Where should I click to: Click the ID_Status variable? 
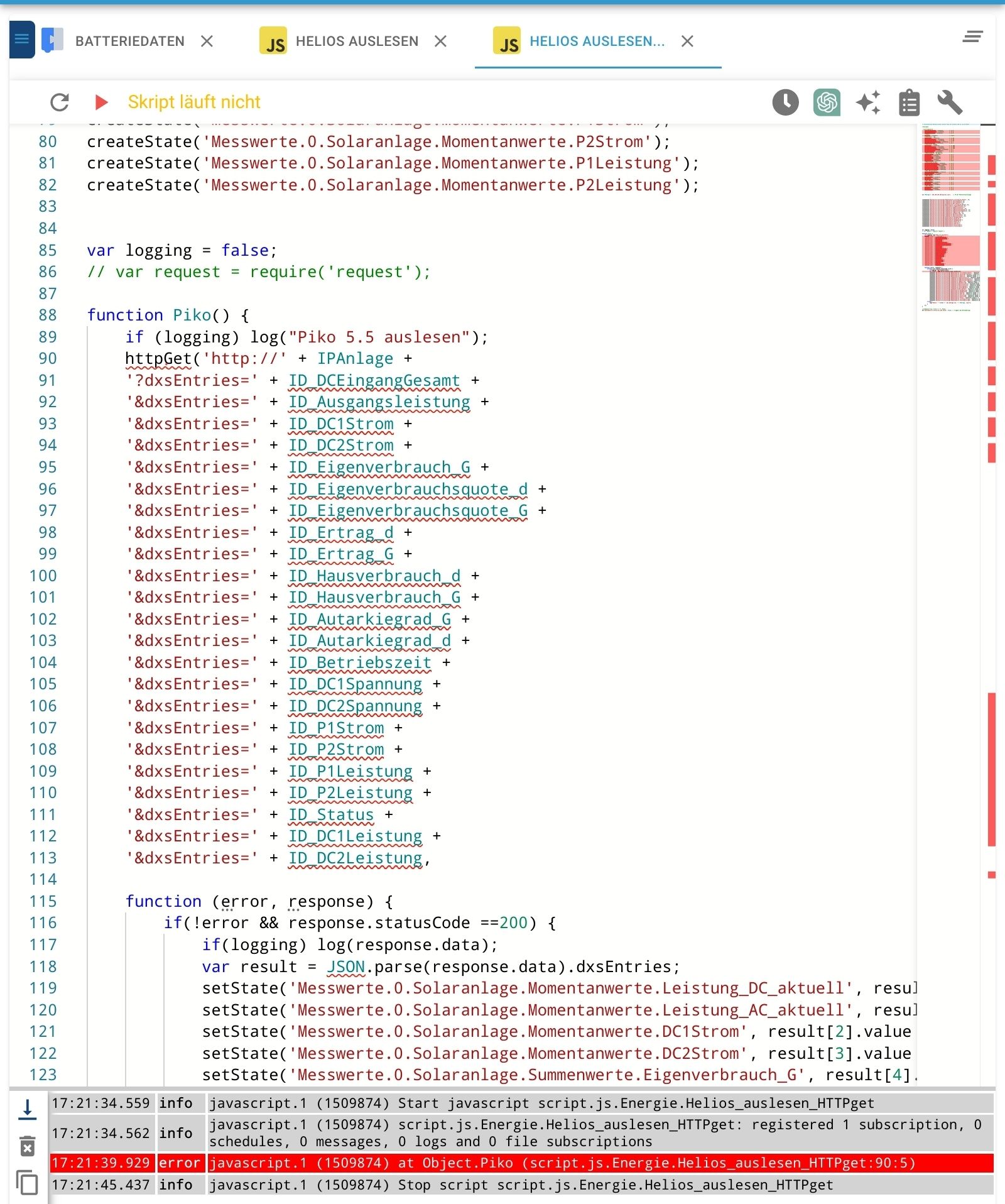pyautogui.click(x=331, y=815)
